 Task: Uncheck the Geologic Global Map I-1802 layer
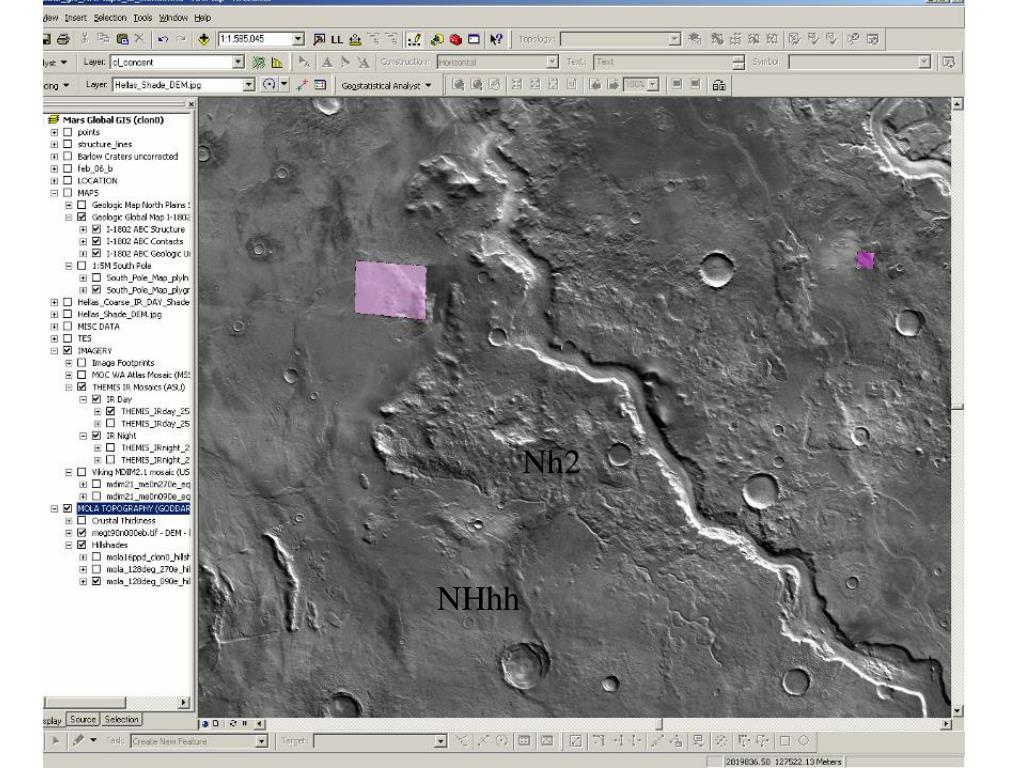(82, 217)
